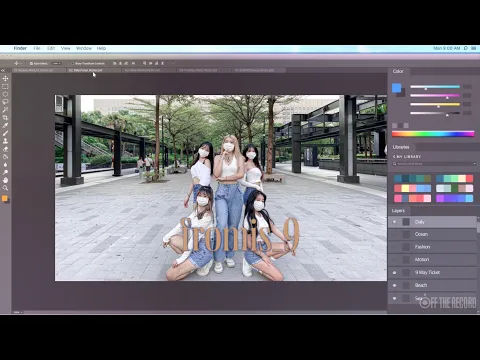
Task: Open the Auto-Select layer dropdown
Action: coord(57,63)
